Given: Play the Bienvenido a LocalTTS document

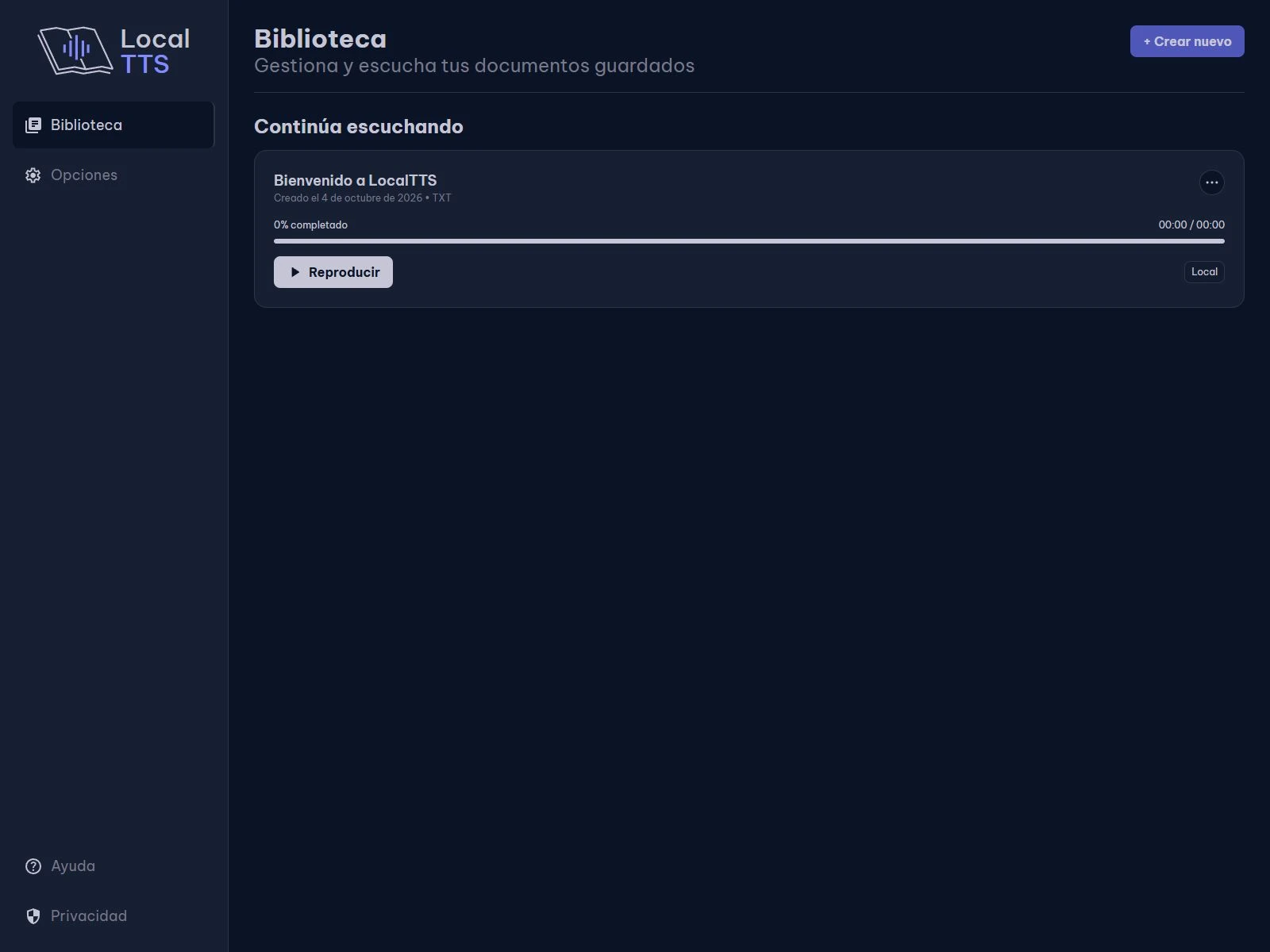Looking at the screenshot, I should (333, 272).
